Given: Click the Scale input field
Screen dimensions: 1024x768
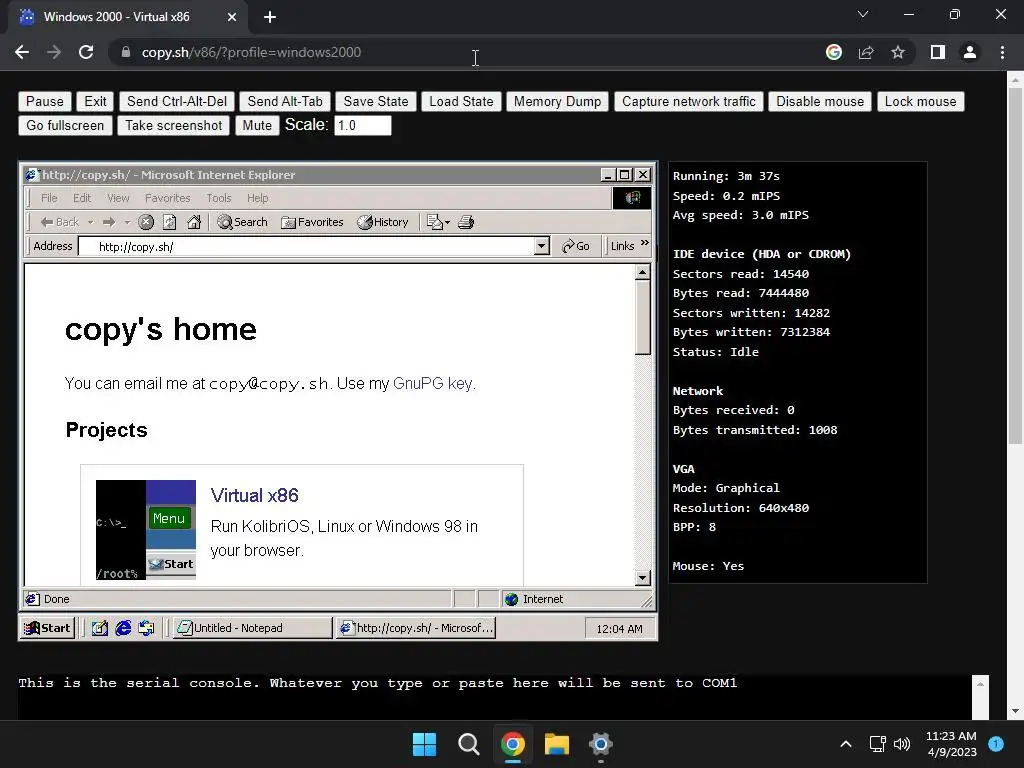Looking at the screenshot, I should pos(362,125).
